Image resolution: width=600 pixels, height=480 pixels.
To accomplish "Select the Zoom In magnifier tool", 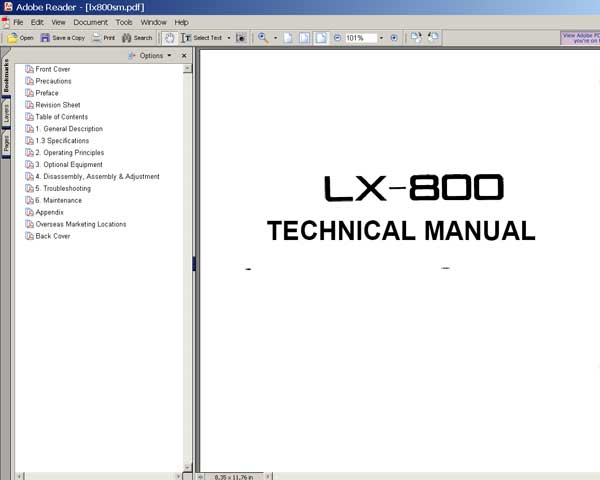I will [263, 38].
